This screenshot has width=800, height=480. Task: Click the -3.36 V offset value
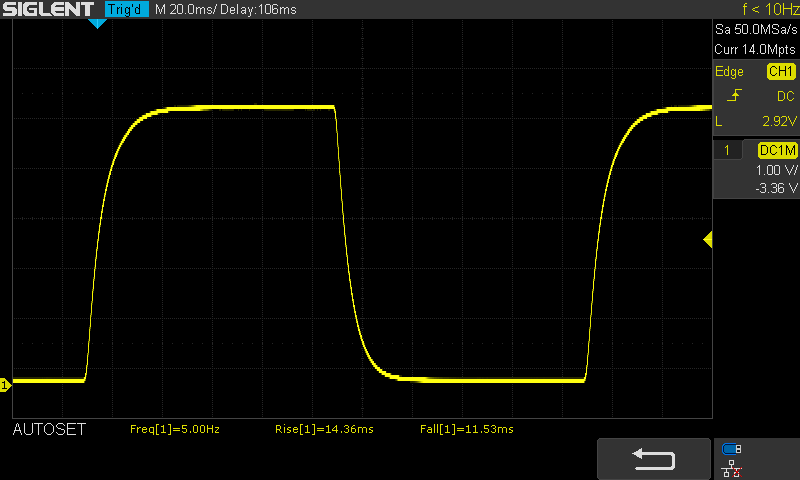pyautogui.click(x=776, y=188)
